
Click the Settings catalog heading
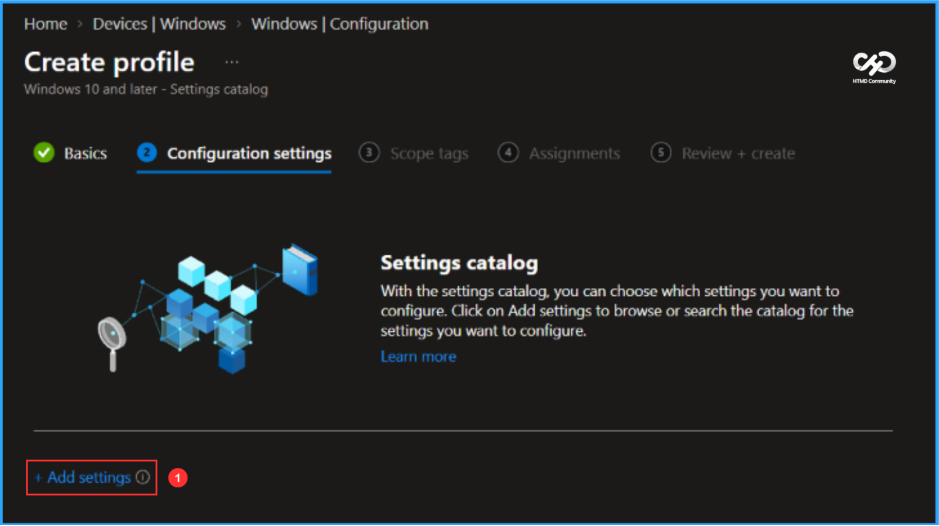459,263
